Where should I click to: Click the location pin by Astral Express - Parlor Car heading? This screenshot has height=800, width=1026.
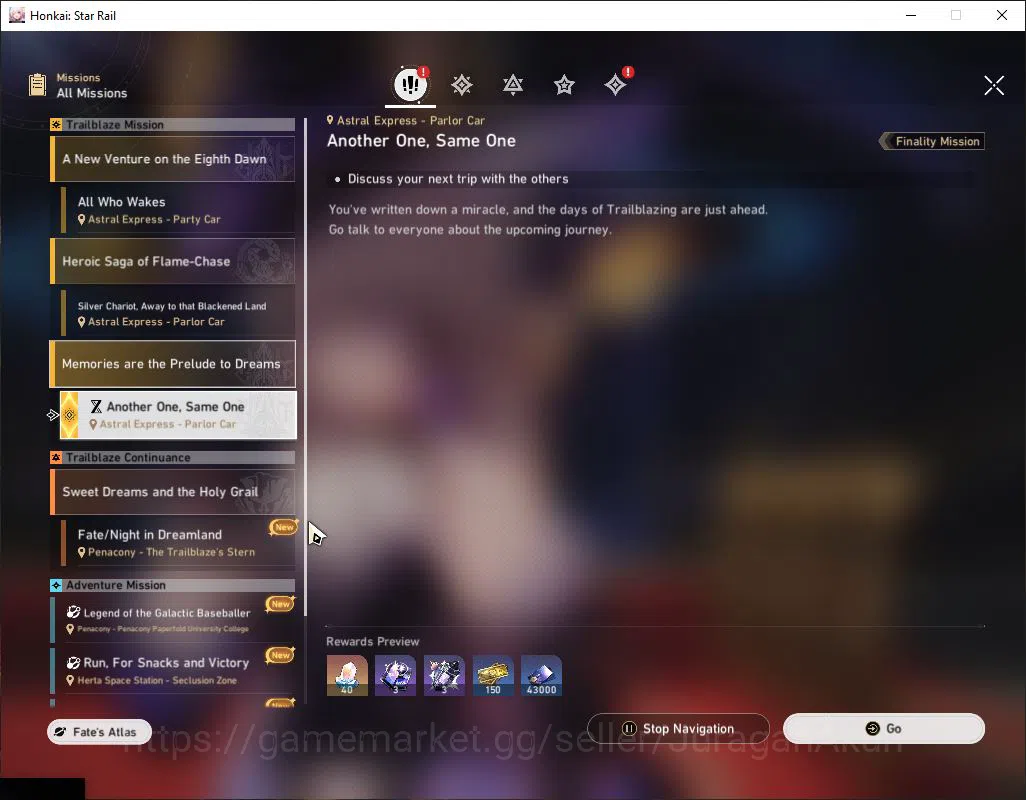click(x=330, y=120)
